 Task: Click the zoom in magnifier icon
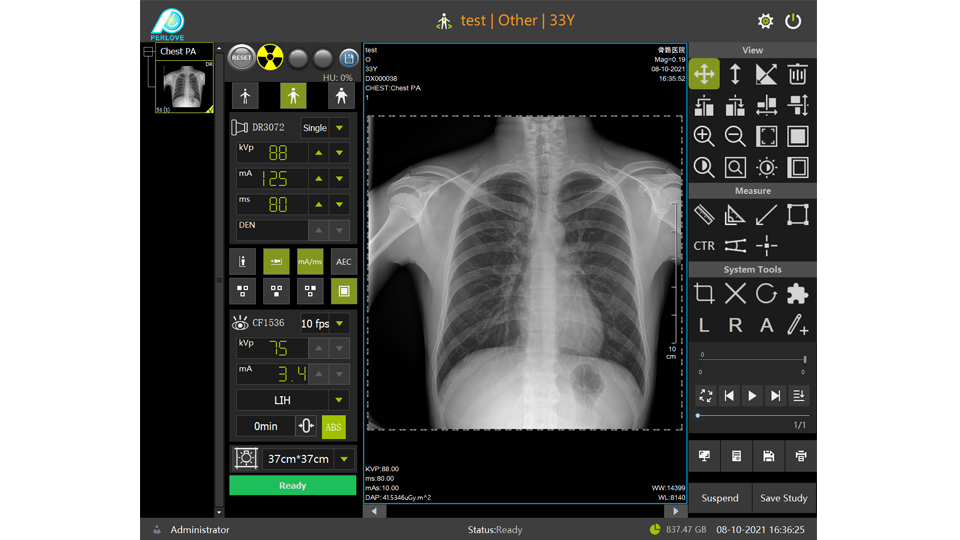pos(704,136)
